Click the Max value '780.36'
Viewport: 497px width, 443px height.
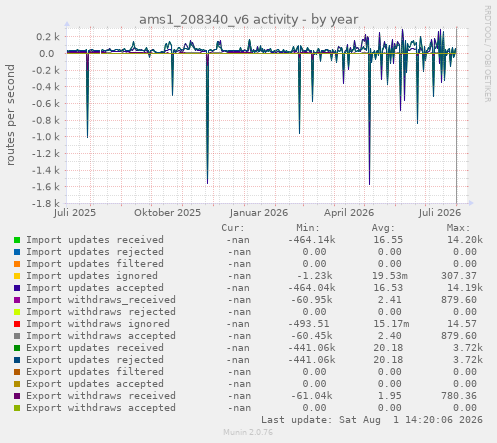coord(459,396)
